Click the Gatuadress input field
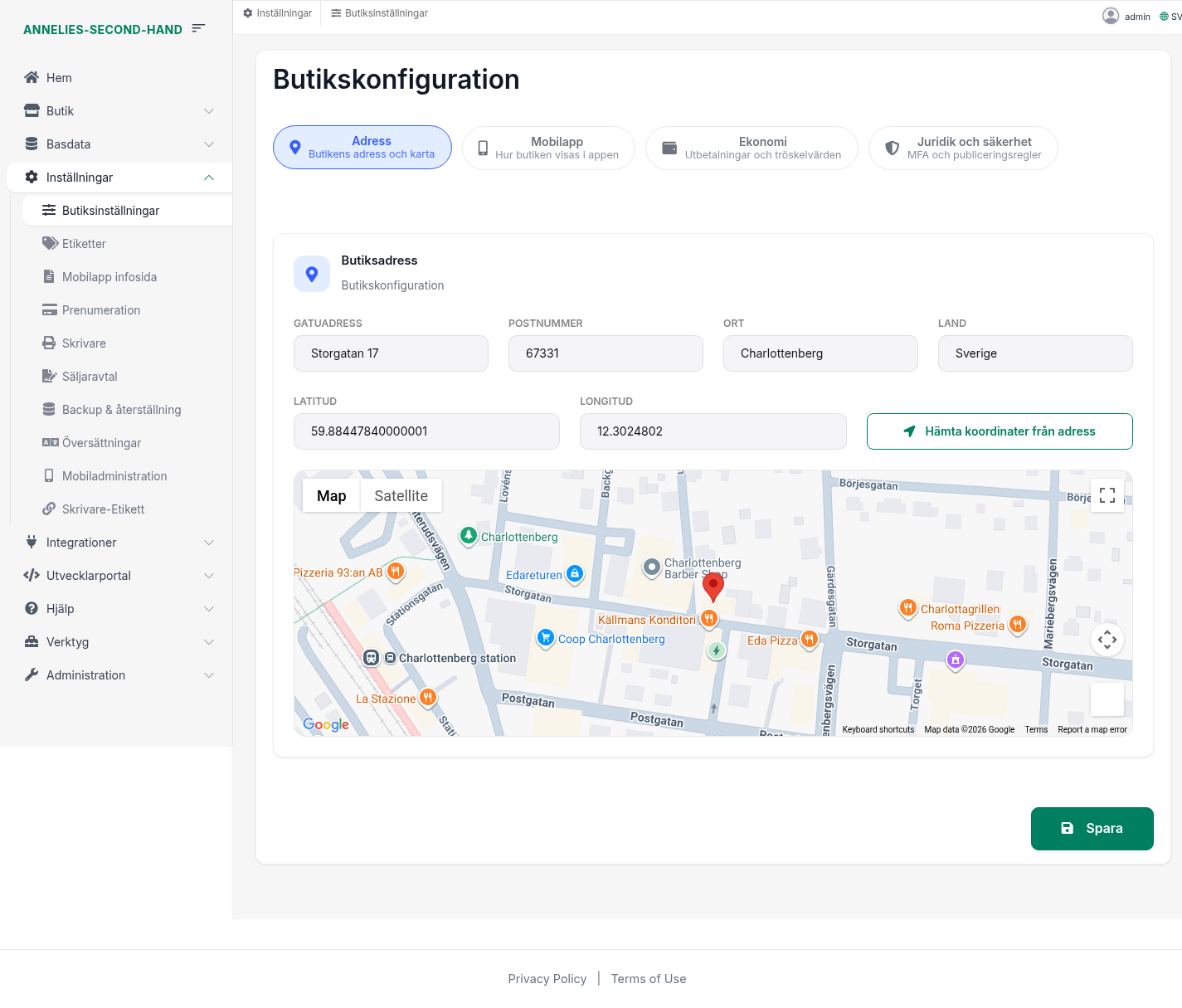 tap(391, 353)
